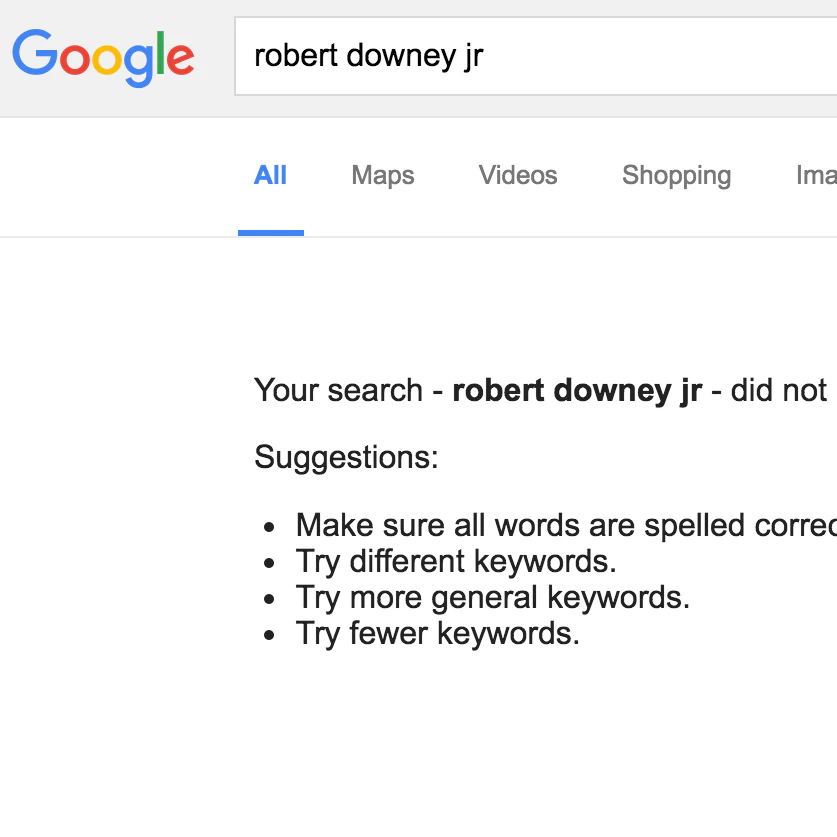Click 'Try more general keywords.' suggestion
Image resolution: width=837 pixels, height=837 pixels.
[493, 597]
